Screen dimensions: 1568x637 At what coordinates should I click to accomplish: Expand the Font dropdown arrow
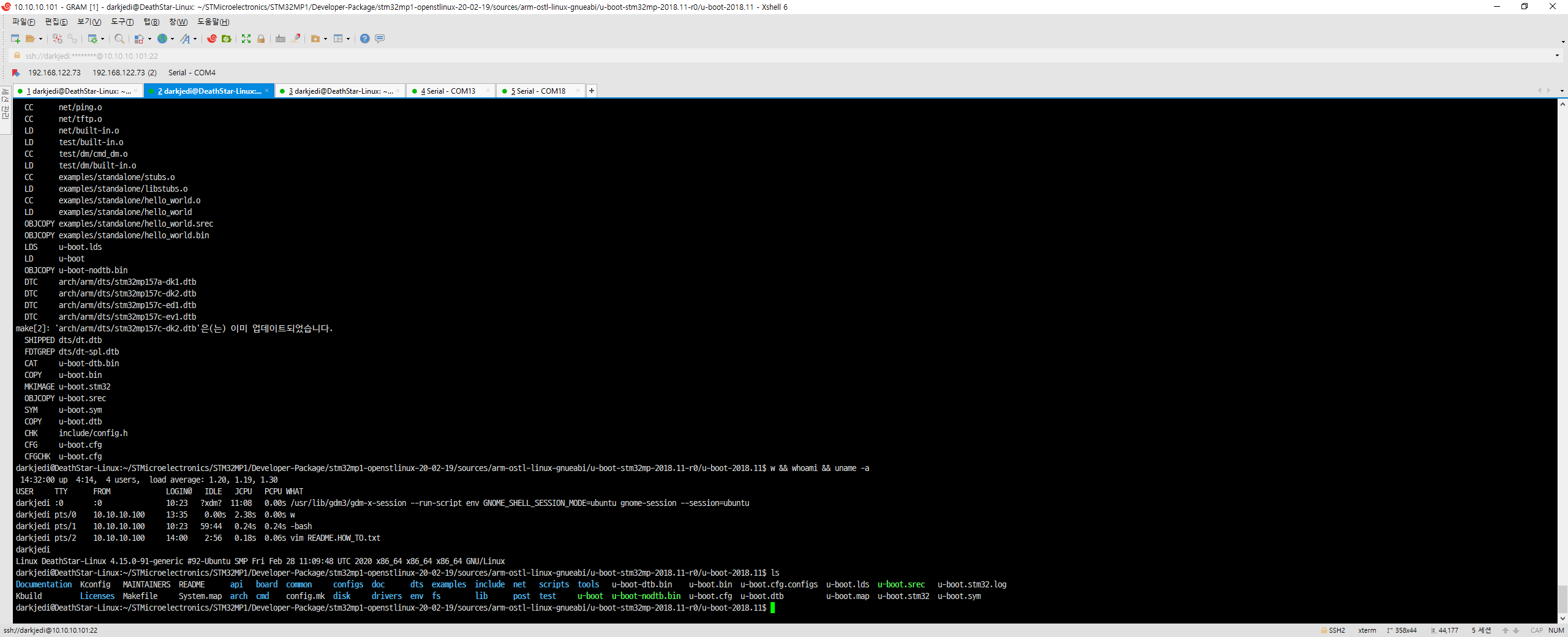coord(195,39)
